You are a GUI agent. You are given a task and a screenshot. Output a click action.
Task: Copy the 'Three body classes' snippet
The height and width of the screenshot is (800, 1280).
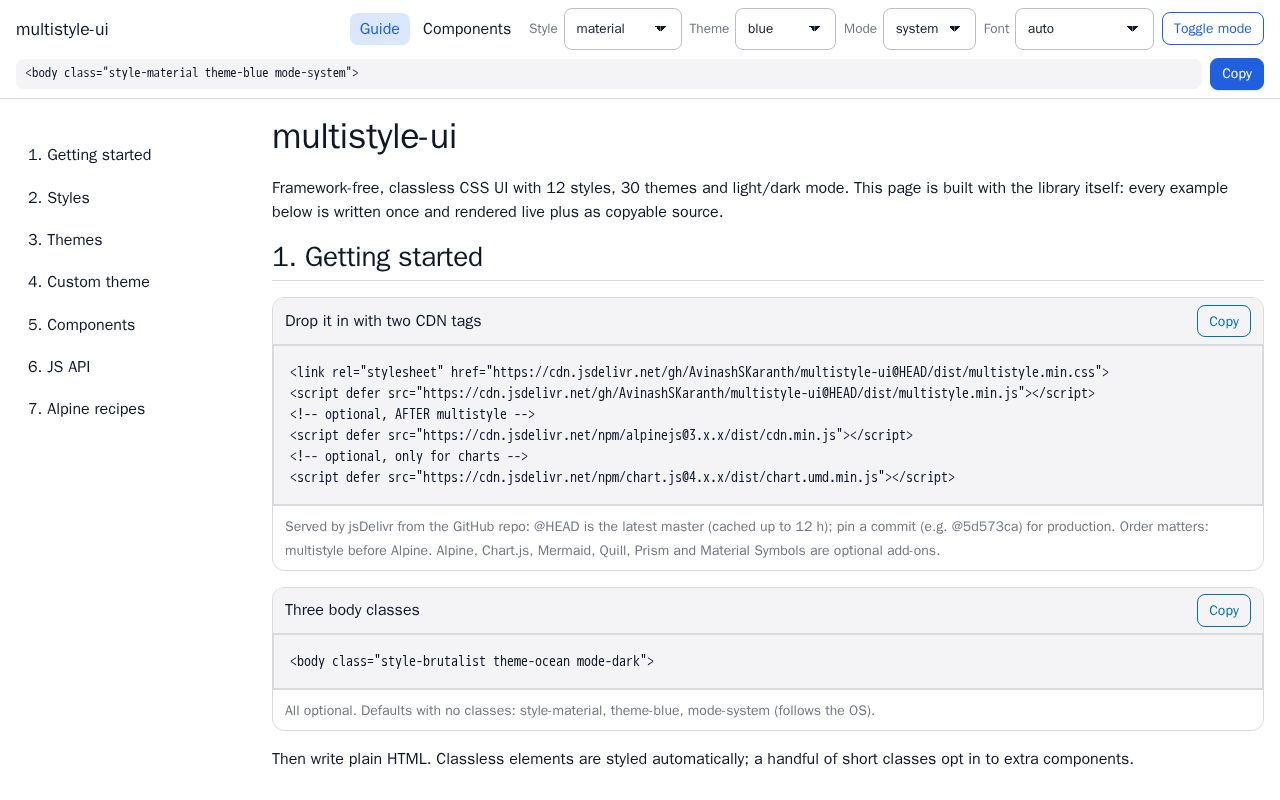tap(1224, 610)
